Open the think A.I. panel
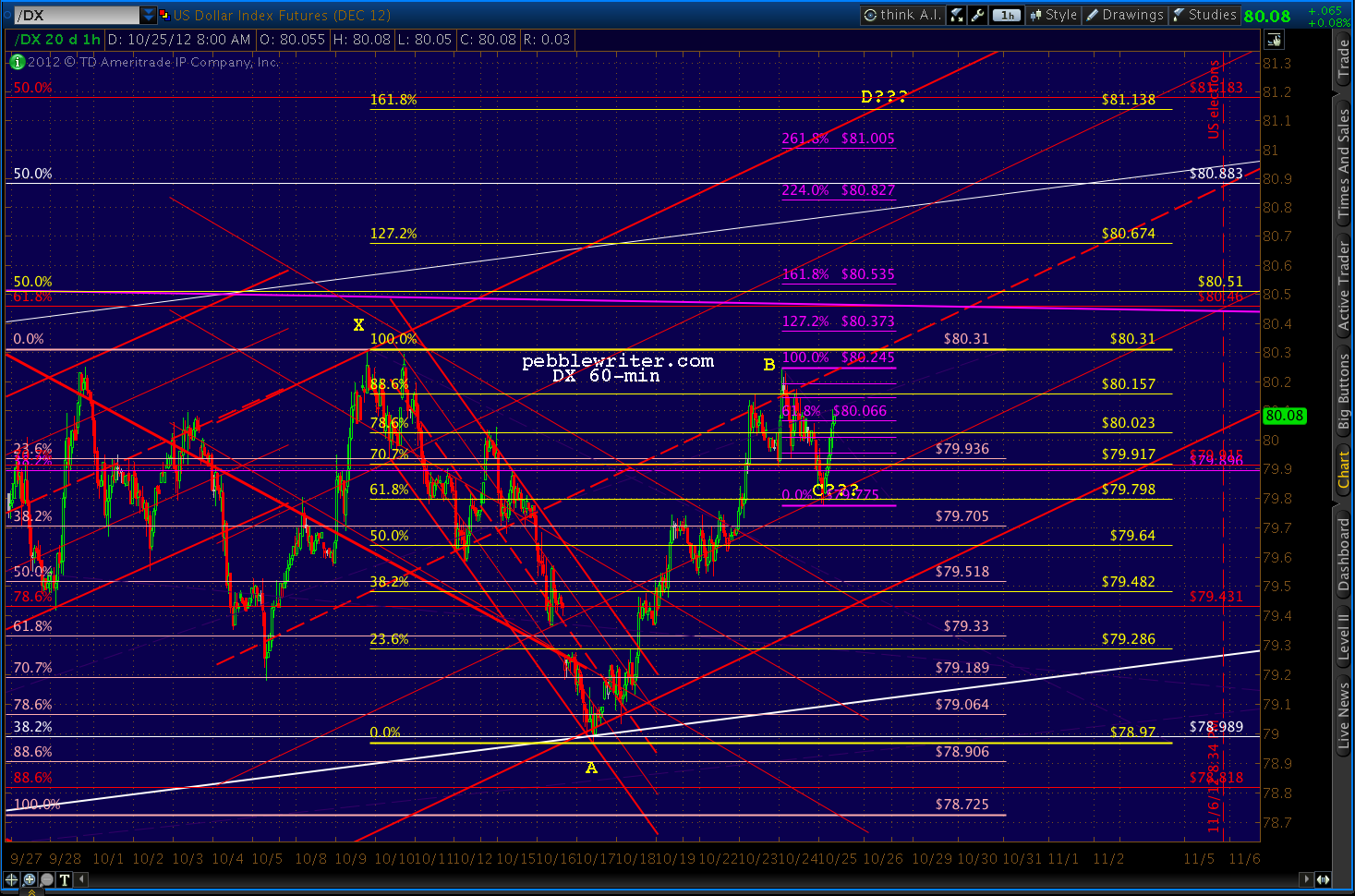The image size is (1355, 896). (901, 15)
